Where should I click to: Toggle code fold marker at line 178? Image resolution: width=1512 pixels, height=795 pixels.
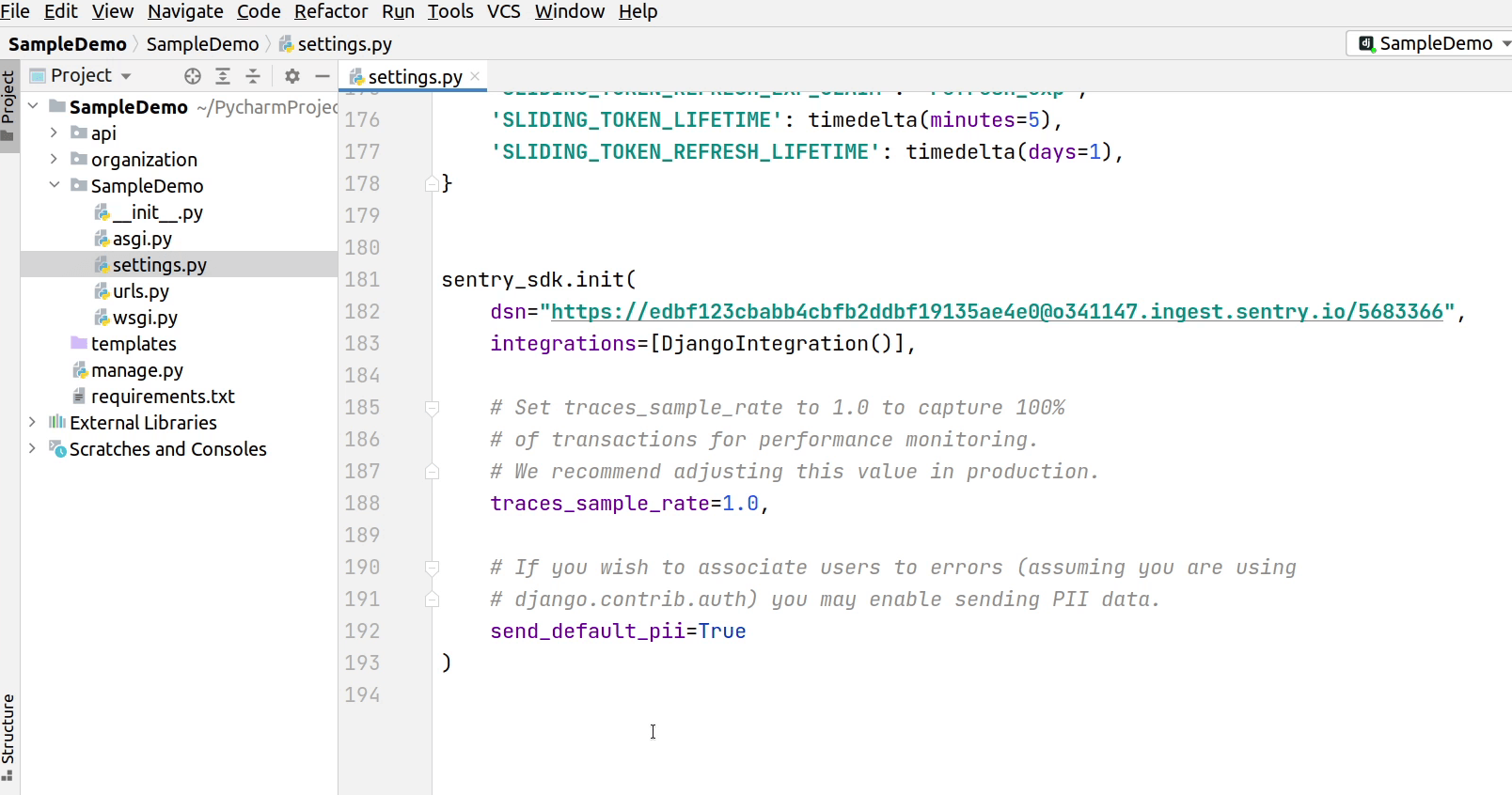coord(432,184)
